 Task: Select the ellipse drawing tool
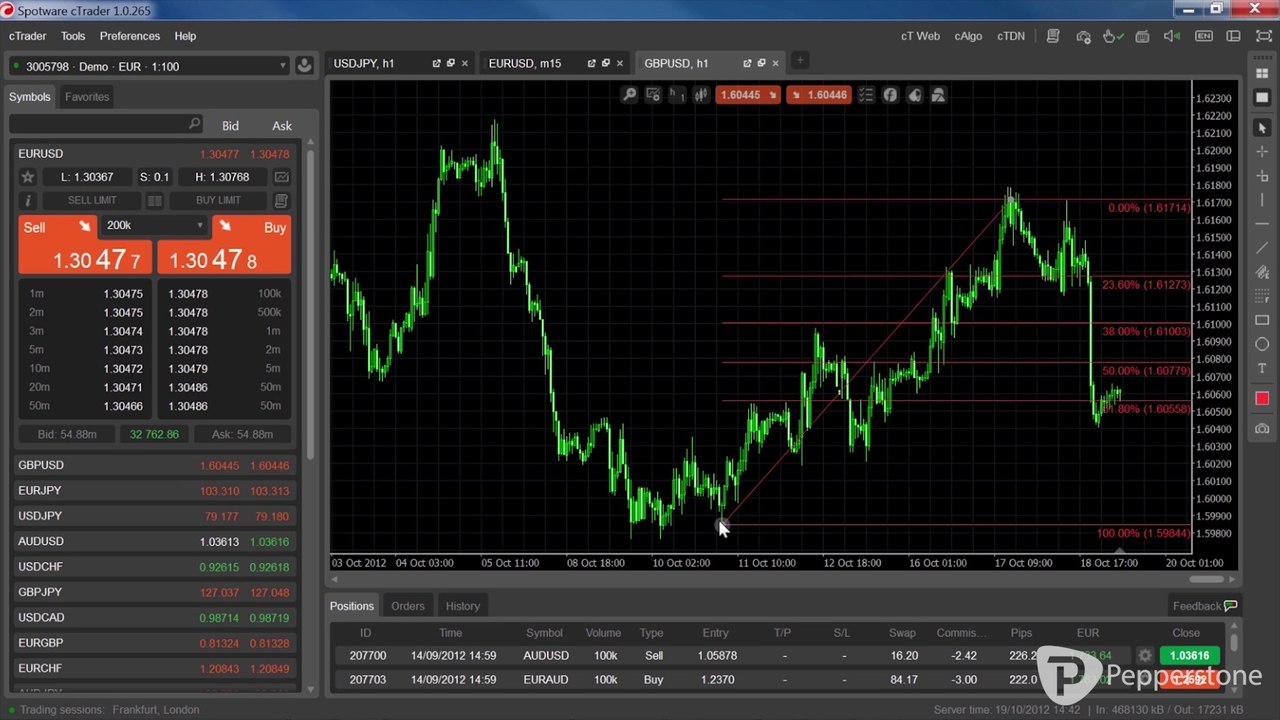[x=1262, y=344]
